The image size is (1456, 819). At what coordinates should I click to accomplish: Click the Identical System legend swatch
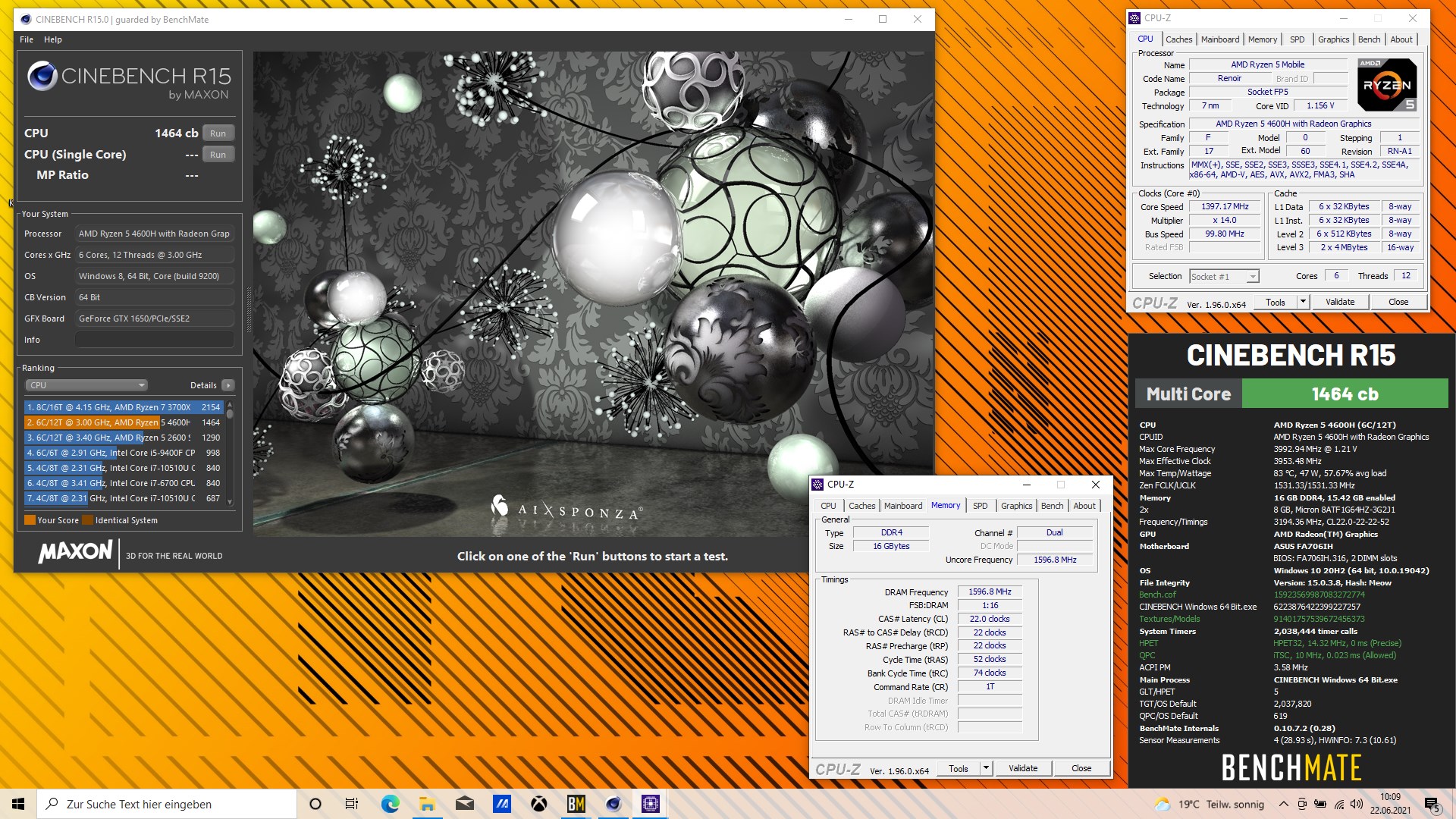tap(88, 520)
